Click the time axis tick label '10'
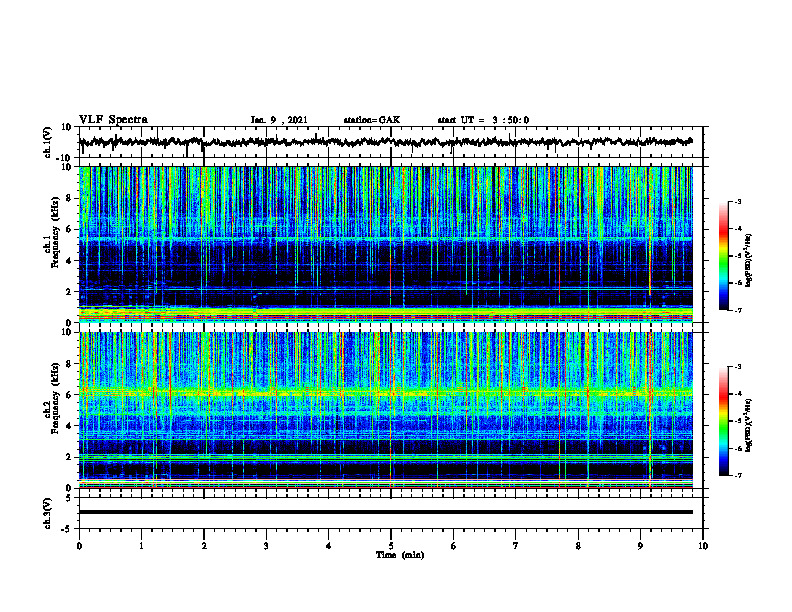792x612 pixels. tap(703, 546)
